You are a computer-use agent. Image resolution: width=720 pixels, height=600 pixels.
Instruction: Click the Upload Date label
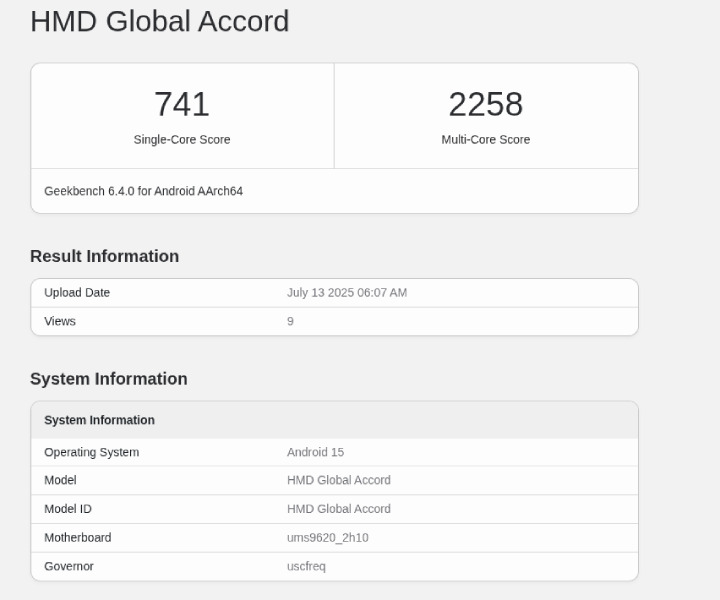(x=77, y=292)
